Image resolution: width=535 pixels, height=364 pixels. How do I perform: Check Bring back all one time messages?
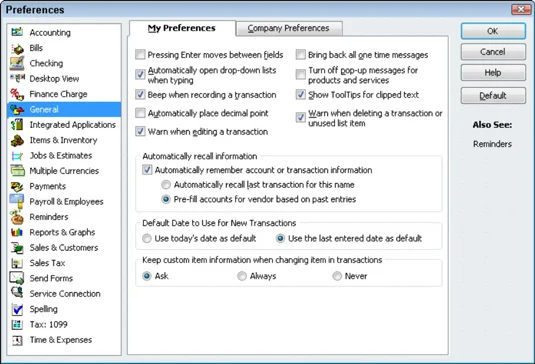[x=301, y=55]
